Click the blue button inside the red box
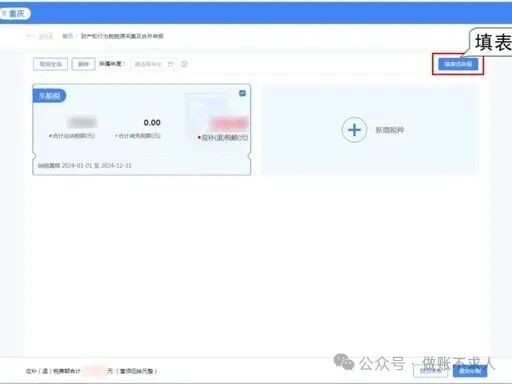Screen dimensions: 512x384 458,64
